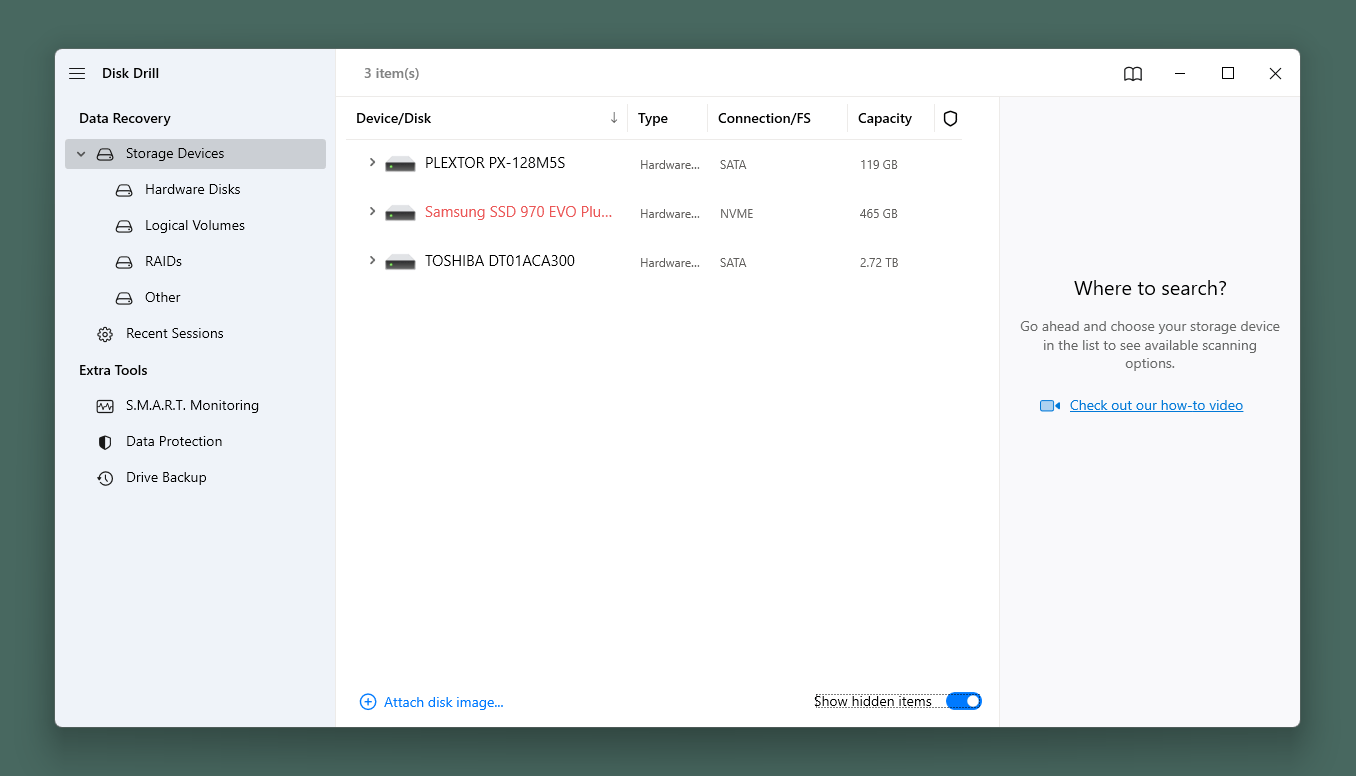1356x776 pixels.
Task: Click the SATA cell in PLEXTOR row
Action: 733,165
